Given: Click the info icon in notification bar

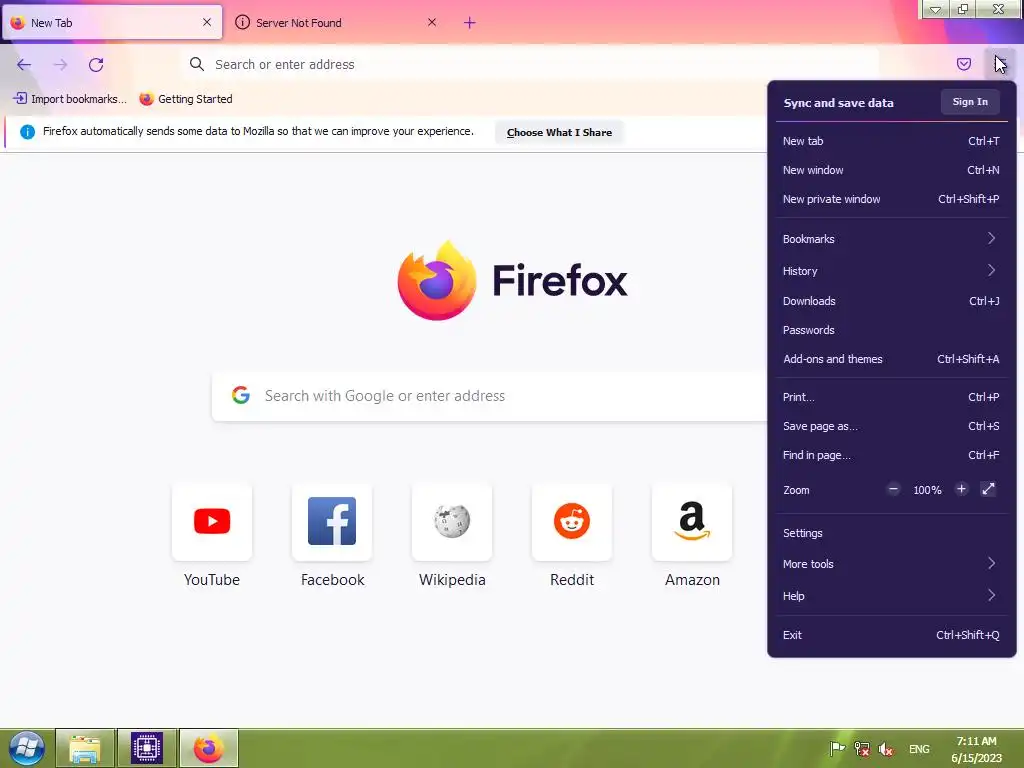Looking at the screenshot, I should click(x=27, y=132).
